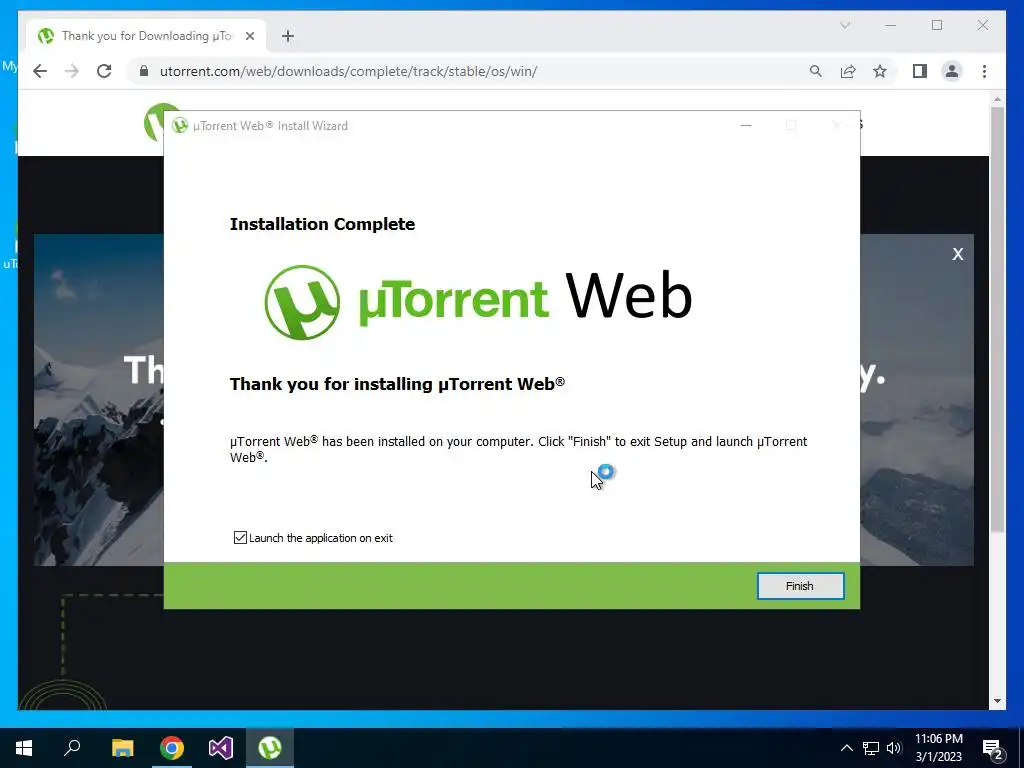The image size is (1024, 768).
Task: Show hidden tray icons
Action: click(846, 748)
